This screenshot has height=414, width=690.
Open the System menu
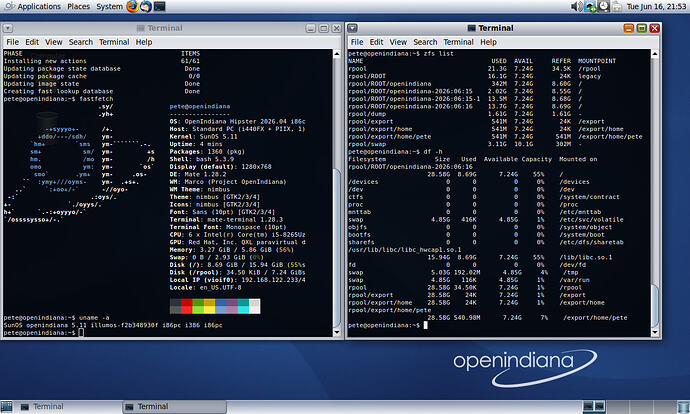(109, 6)
